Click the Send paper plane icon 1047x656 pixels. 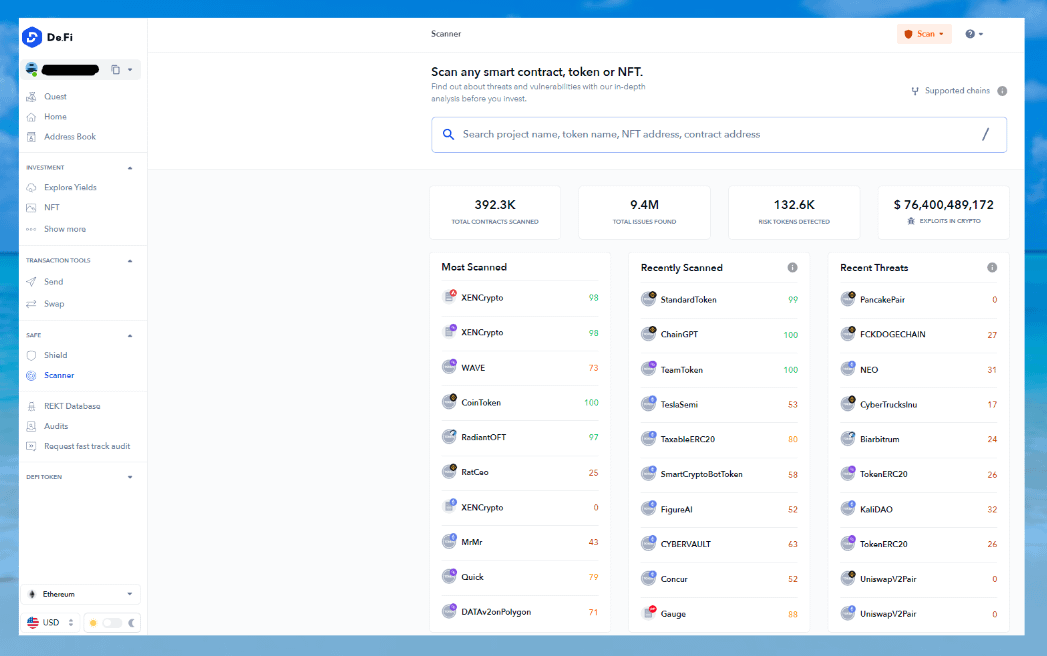(32, 282)
